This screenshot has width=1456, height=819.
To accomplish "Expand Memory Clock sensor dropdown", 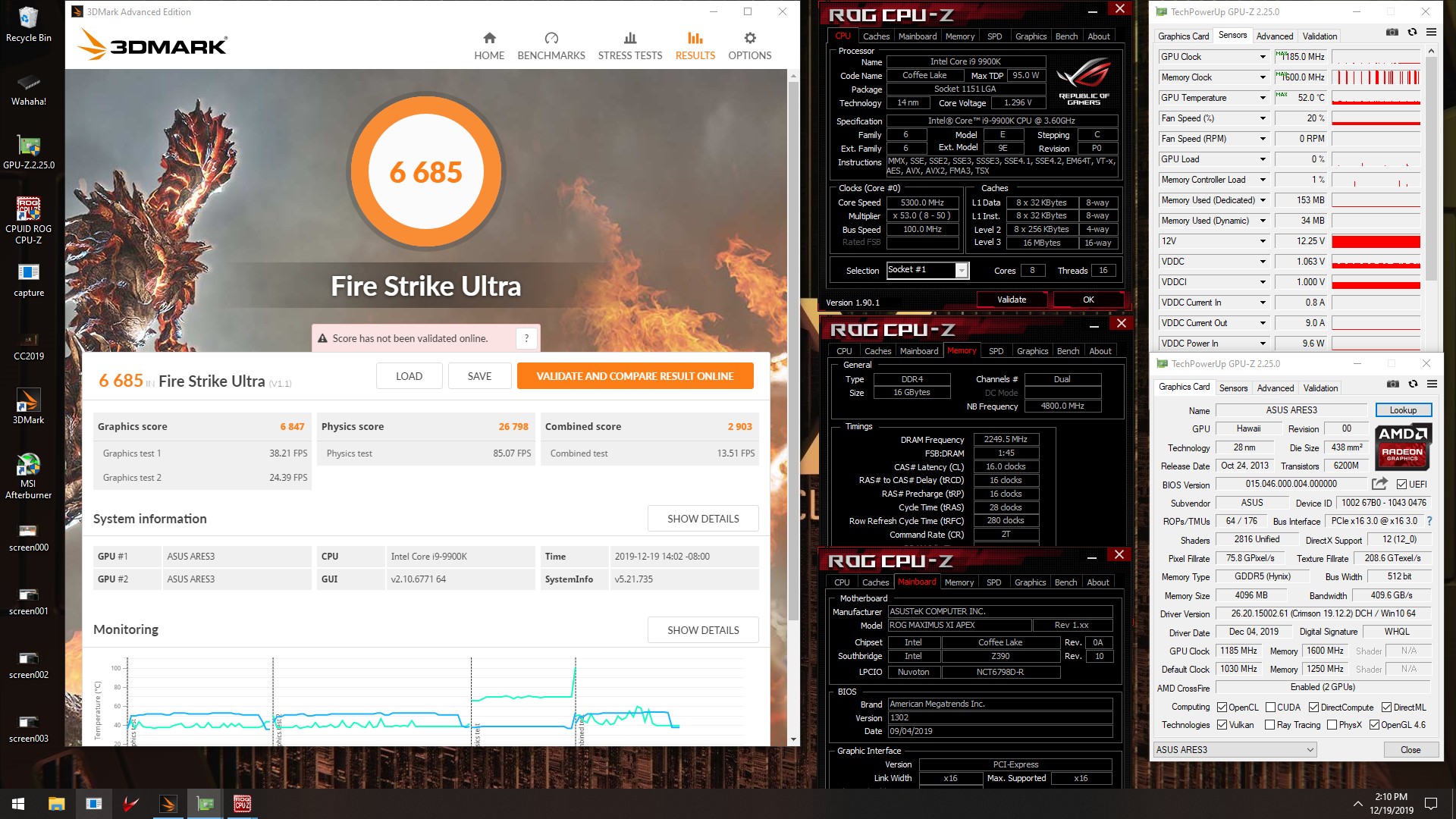I will click(1263, 77).
